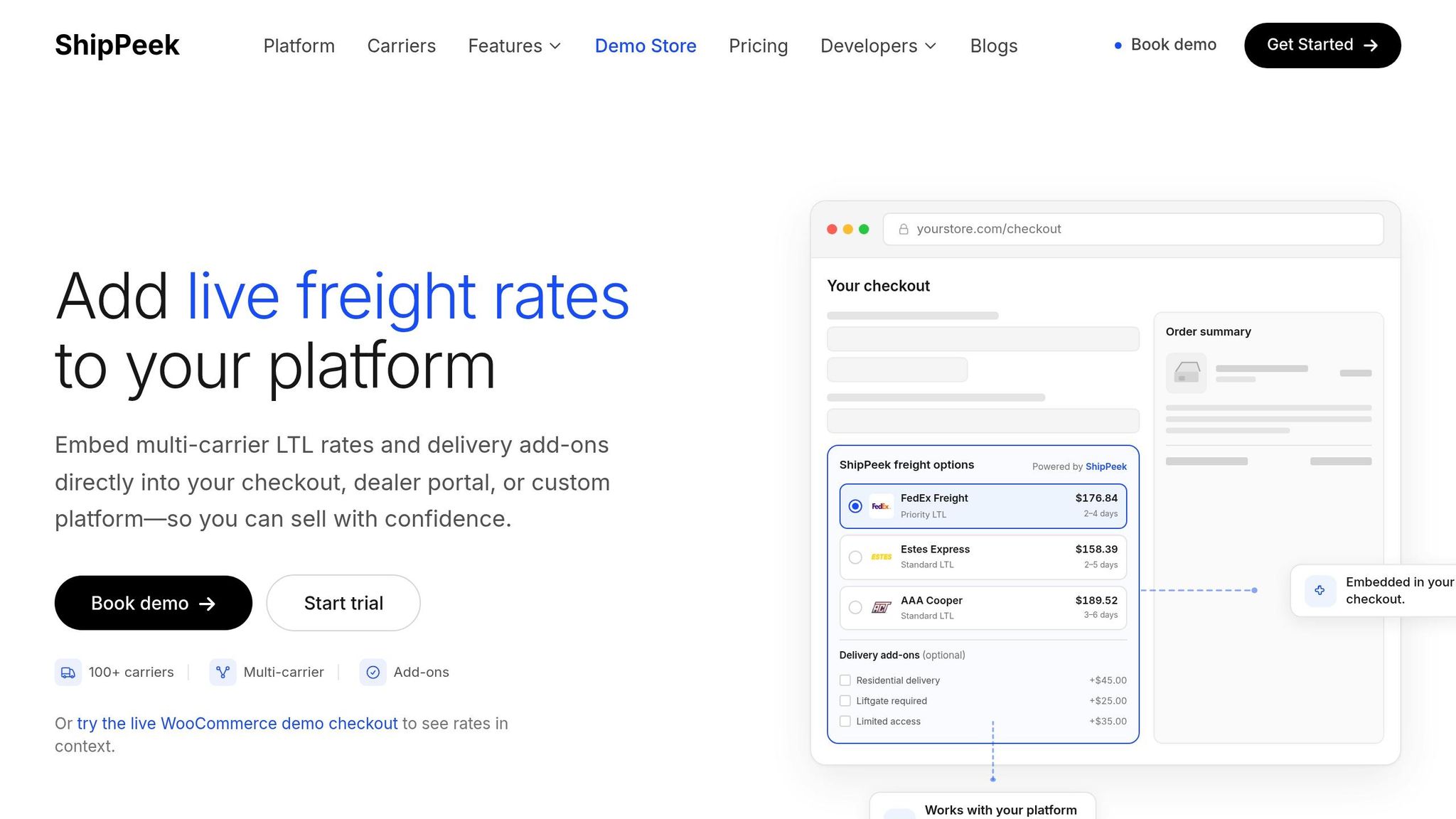Viewport: 1456px width, 819px height.
Task: Click the Get Started button
Action: pos(1322,45)
